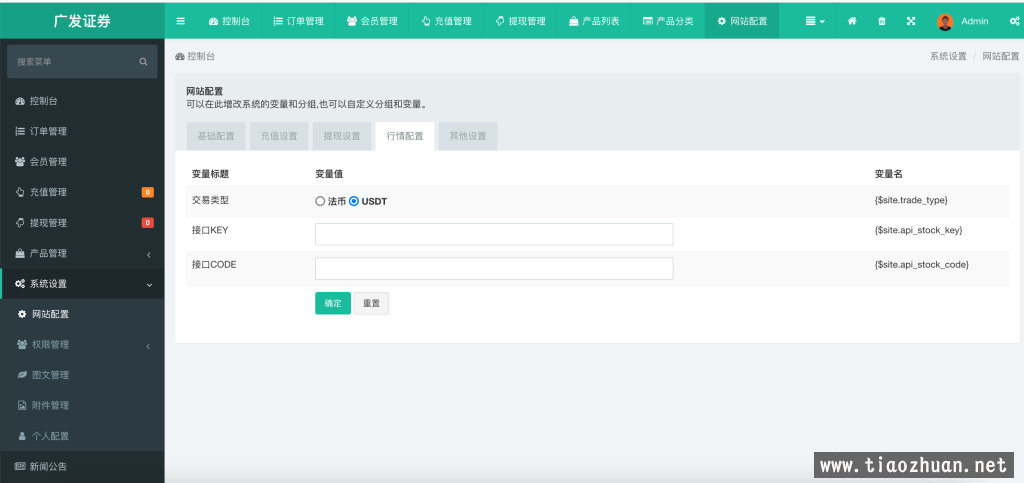Viewport: 1024px width, 483px height.
Task: Click the sidebar 图文管理 leaf icon
Action: (x=22, y=375)
